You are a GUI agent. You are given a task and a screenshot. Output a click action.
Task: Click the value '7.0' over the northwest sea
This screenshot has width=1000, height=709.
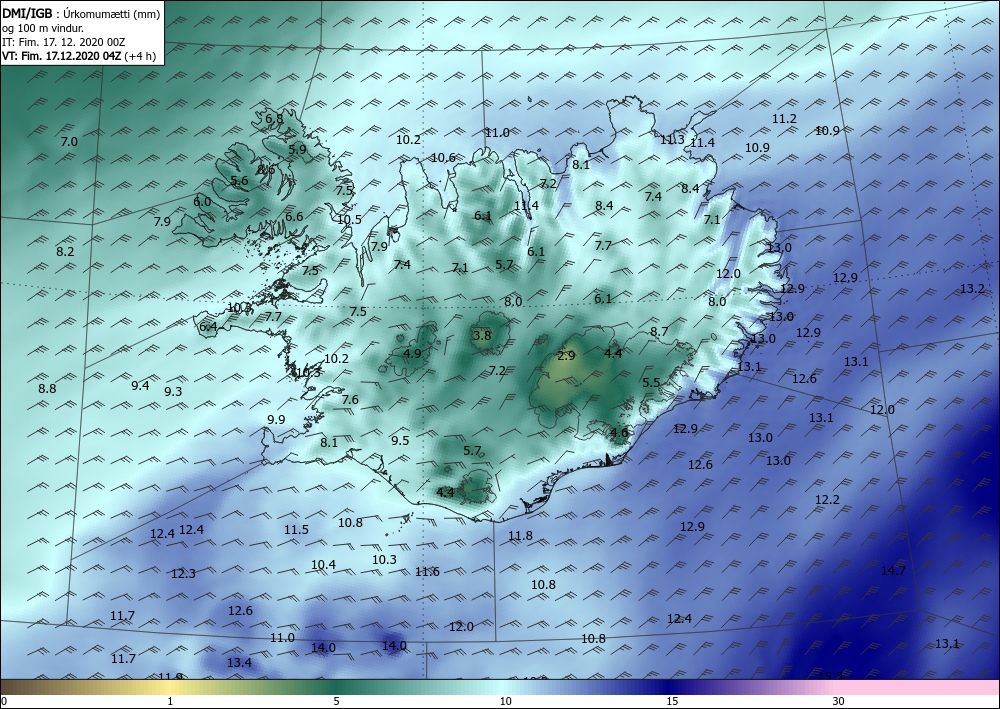69,142
